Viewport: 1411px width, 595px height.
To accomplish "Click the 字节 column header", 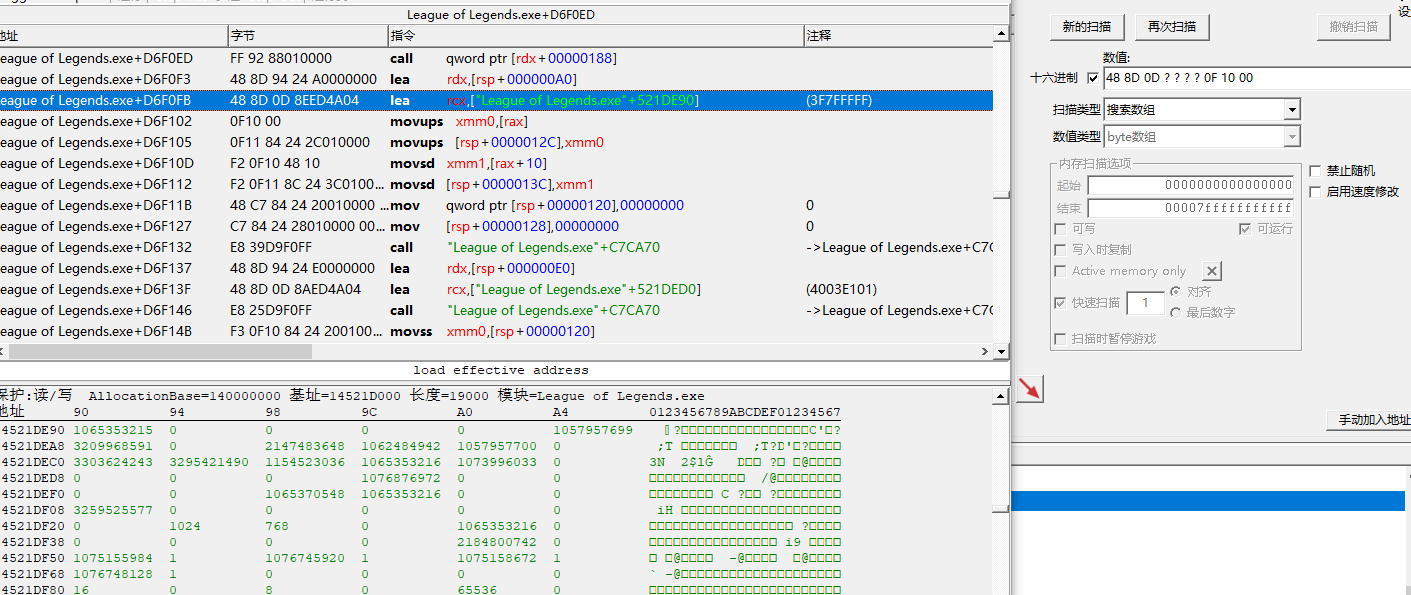I will click(x=307, y=36).
